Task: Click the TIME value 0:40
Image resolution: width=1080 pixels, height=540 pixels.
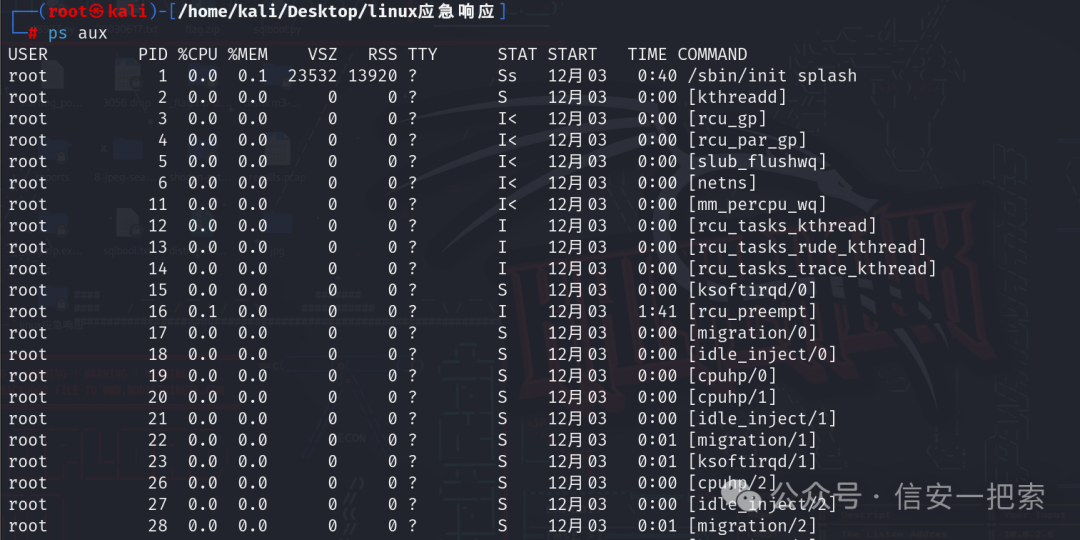Action: click(657, 76)
